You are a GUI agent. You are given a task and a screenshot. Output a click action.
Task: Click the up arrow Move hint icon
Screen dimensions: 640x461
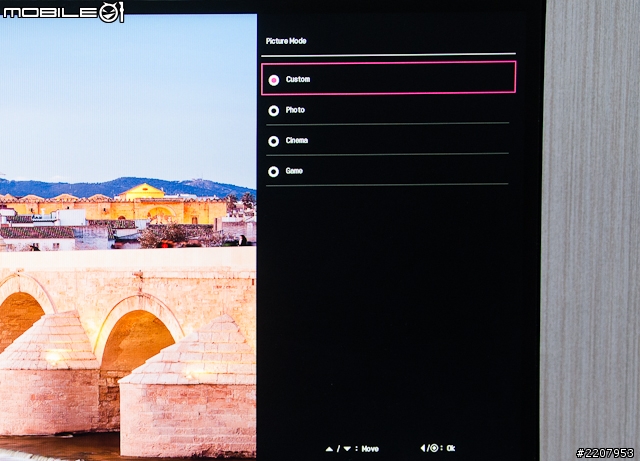click(329, 449)
